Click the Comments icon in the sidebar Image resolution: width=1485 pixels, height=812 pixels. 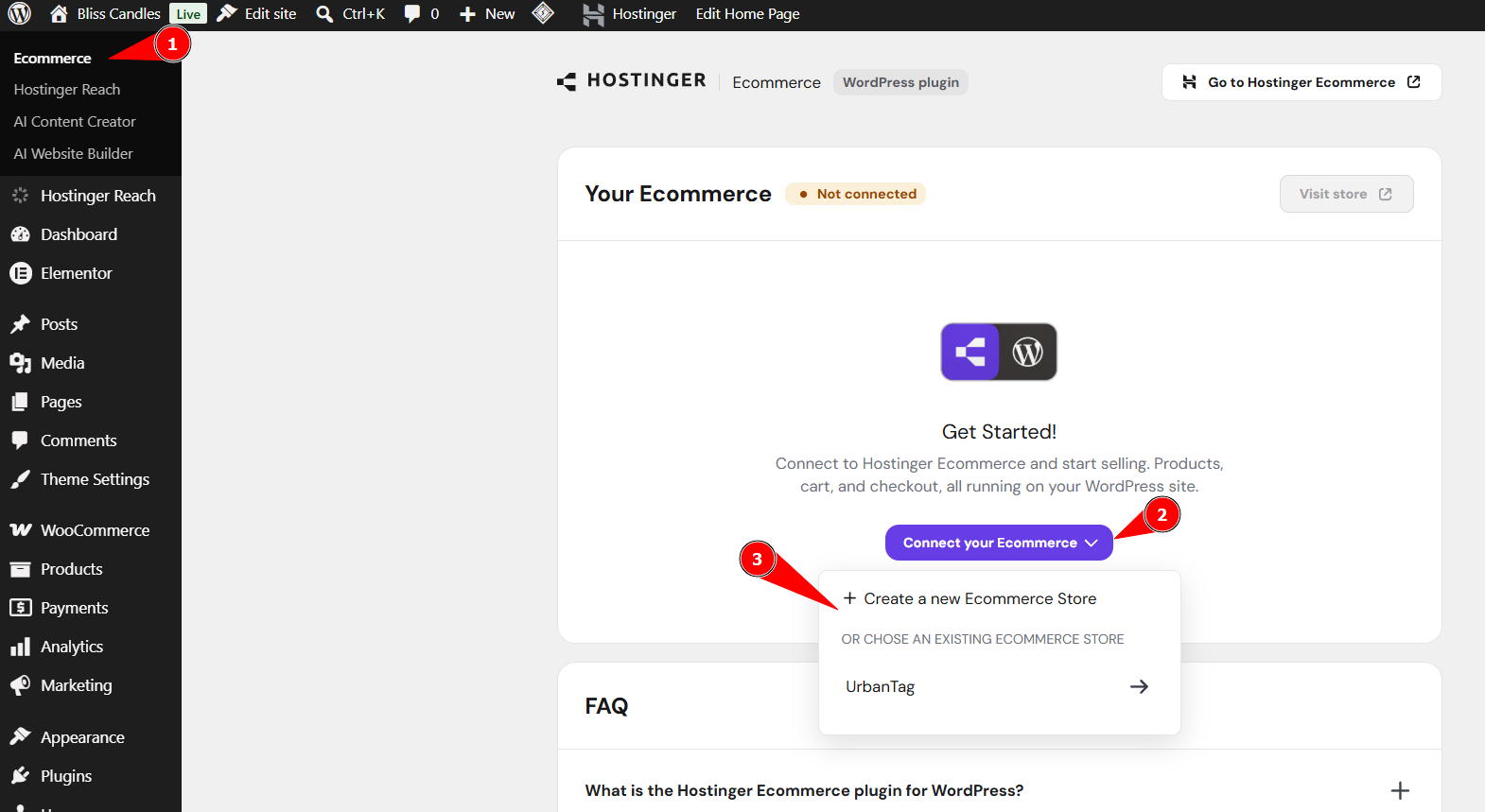pos(20,441)
